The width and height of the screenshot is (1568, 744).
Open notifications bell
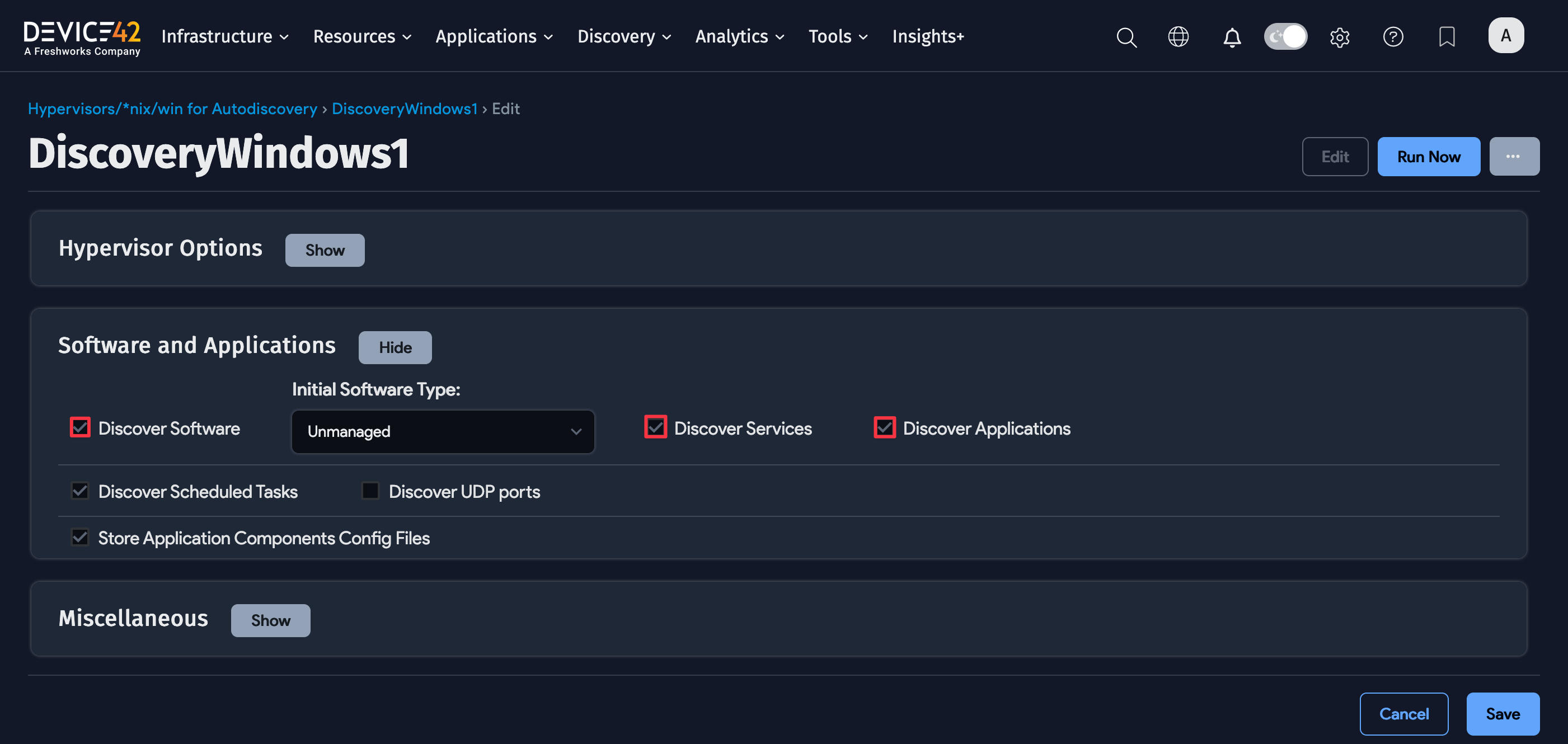[x=1232, y=37]
